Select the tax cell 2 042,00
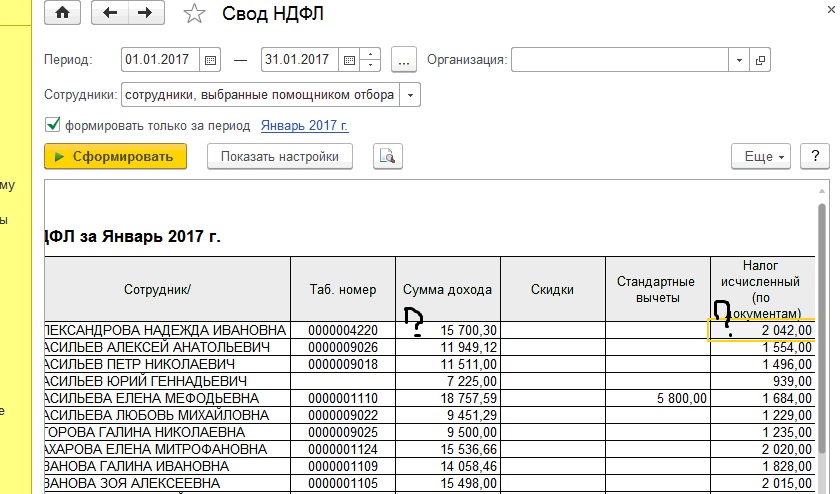840x494 pixels. [761, 330]
